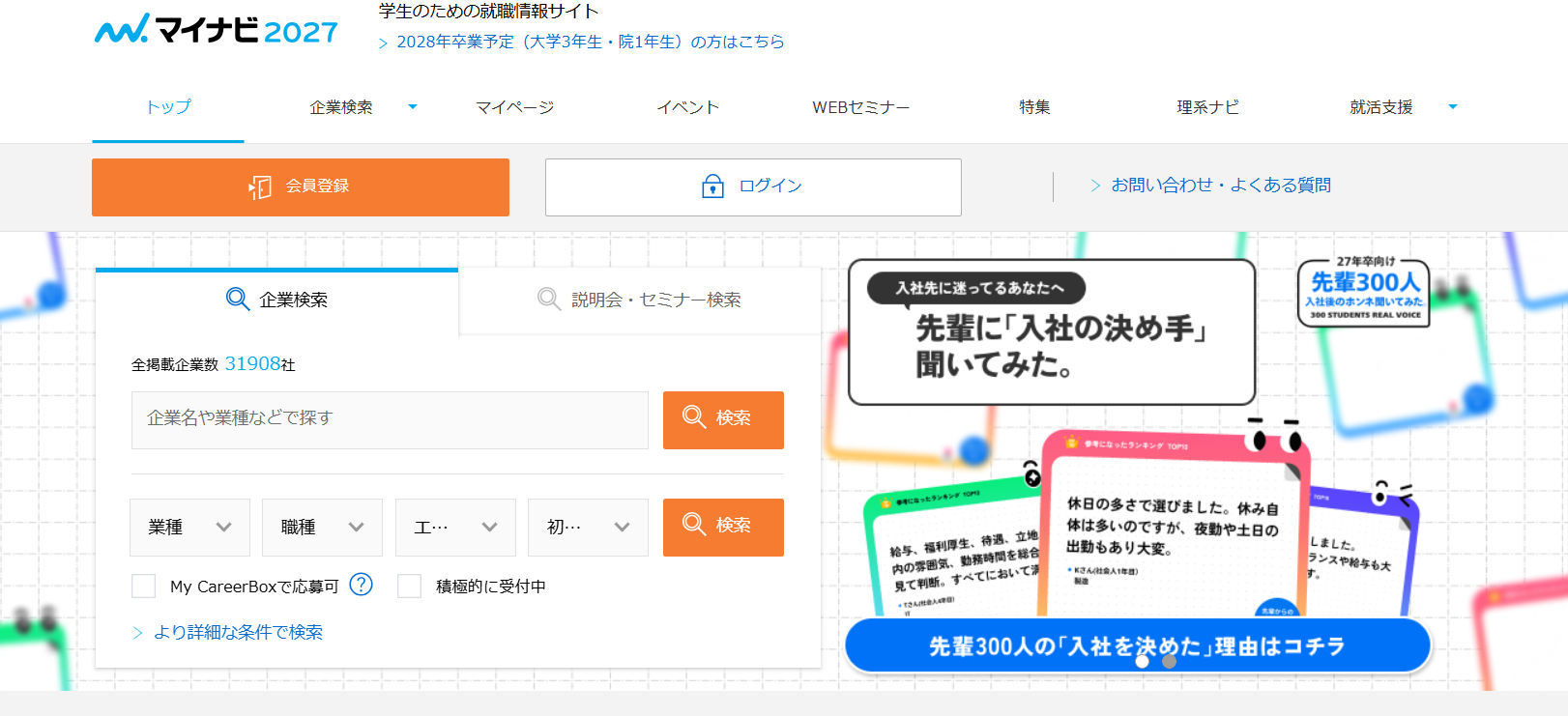Image resolution: width=1568 pixels, height=716 pixels.
Task: Click the 先輩300人 badge in the banner
Action: (x=1363, y=293)
